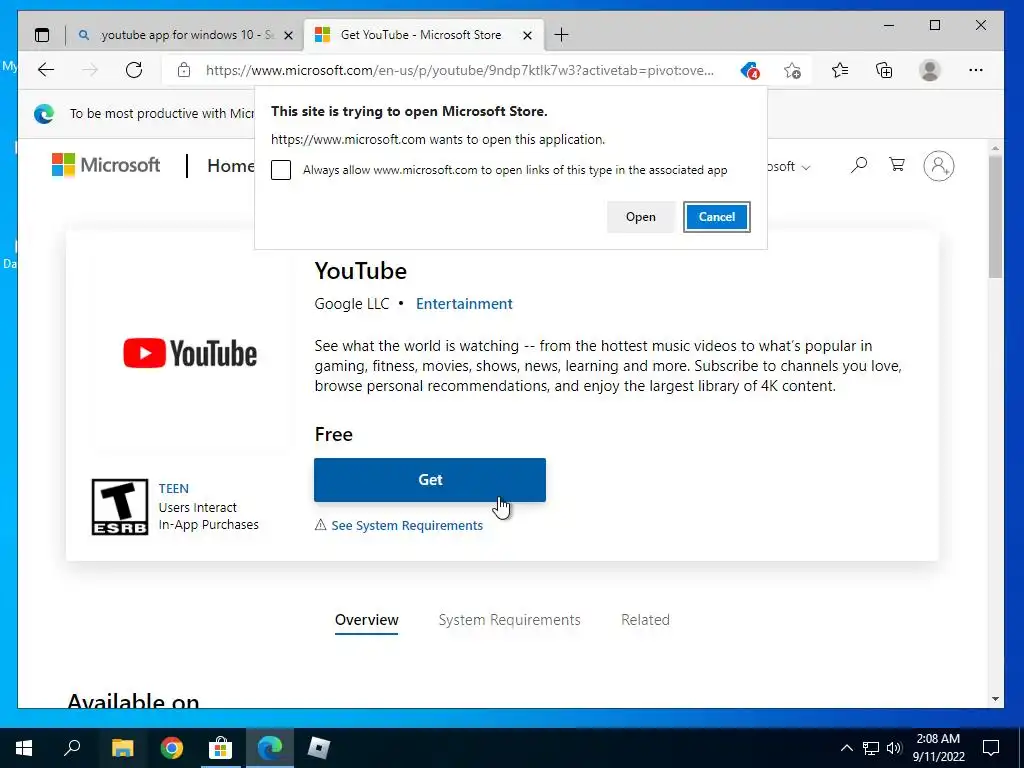Open volume control tray icon
1024x768 pixels.
894,748
